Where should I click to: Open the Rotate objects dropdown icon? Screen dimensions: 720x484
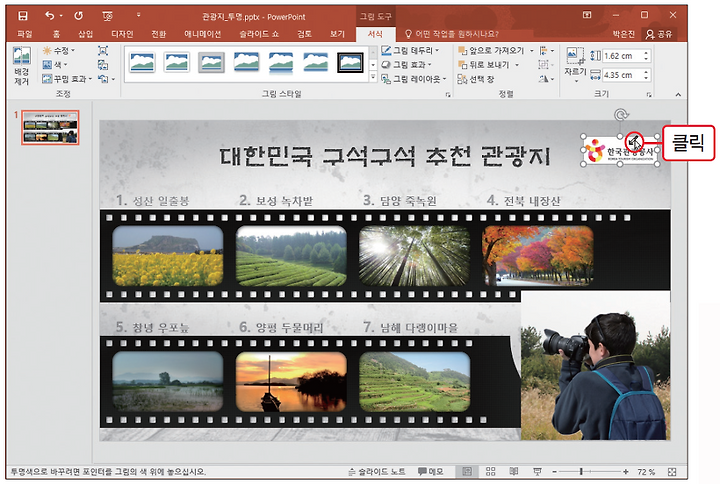point(546,79)
